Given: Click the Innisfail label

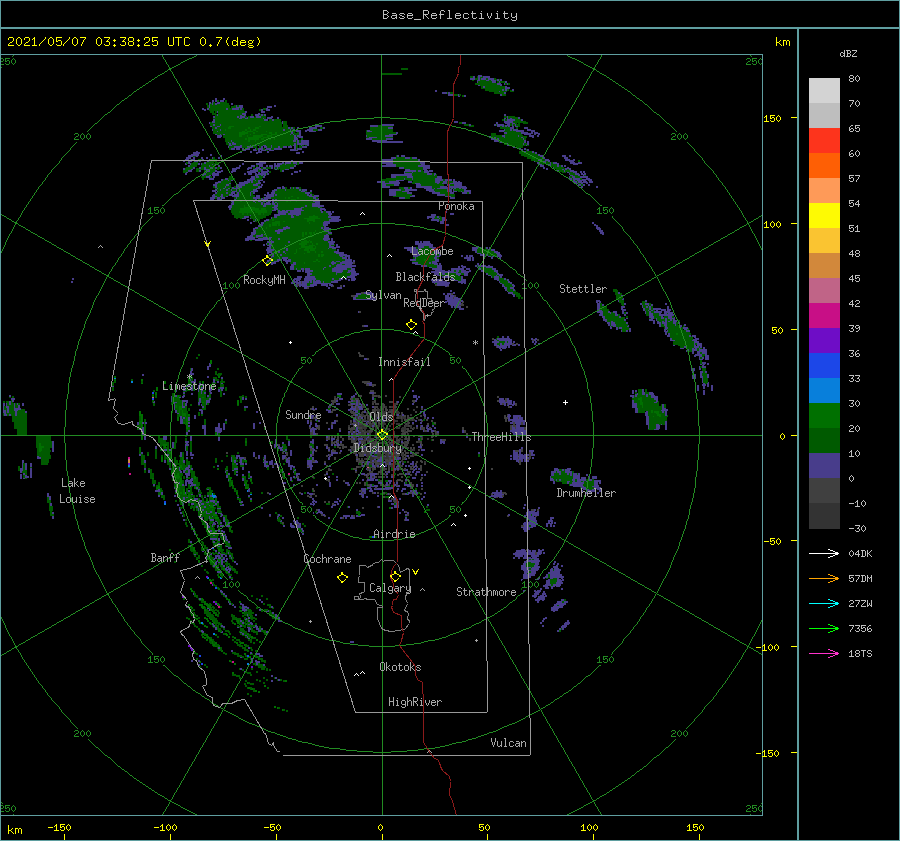Looking at the screenshot, I should (x=404, y=362).
